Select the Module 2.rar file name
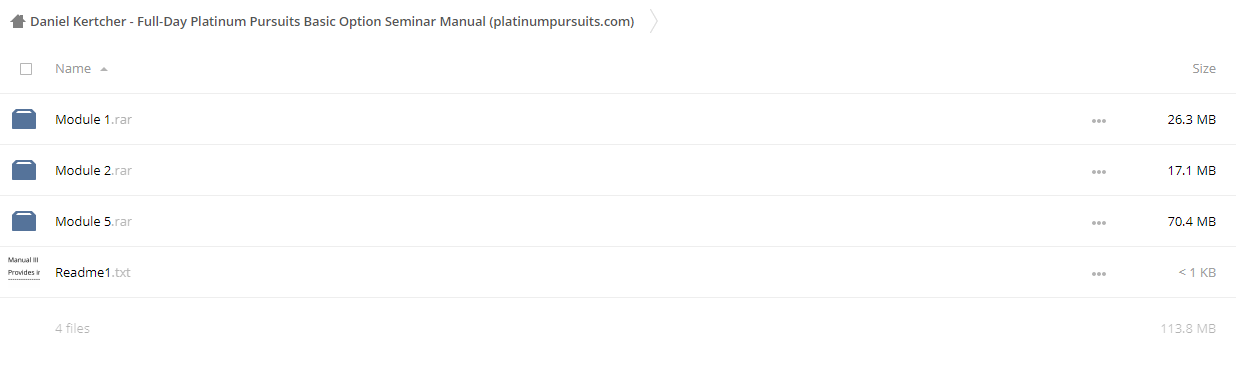The height and width of the screenshot is (369, 1236). [x=94, y=170]
